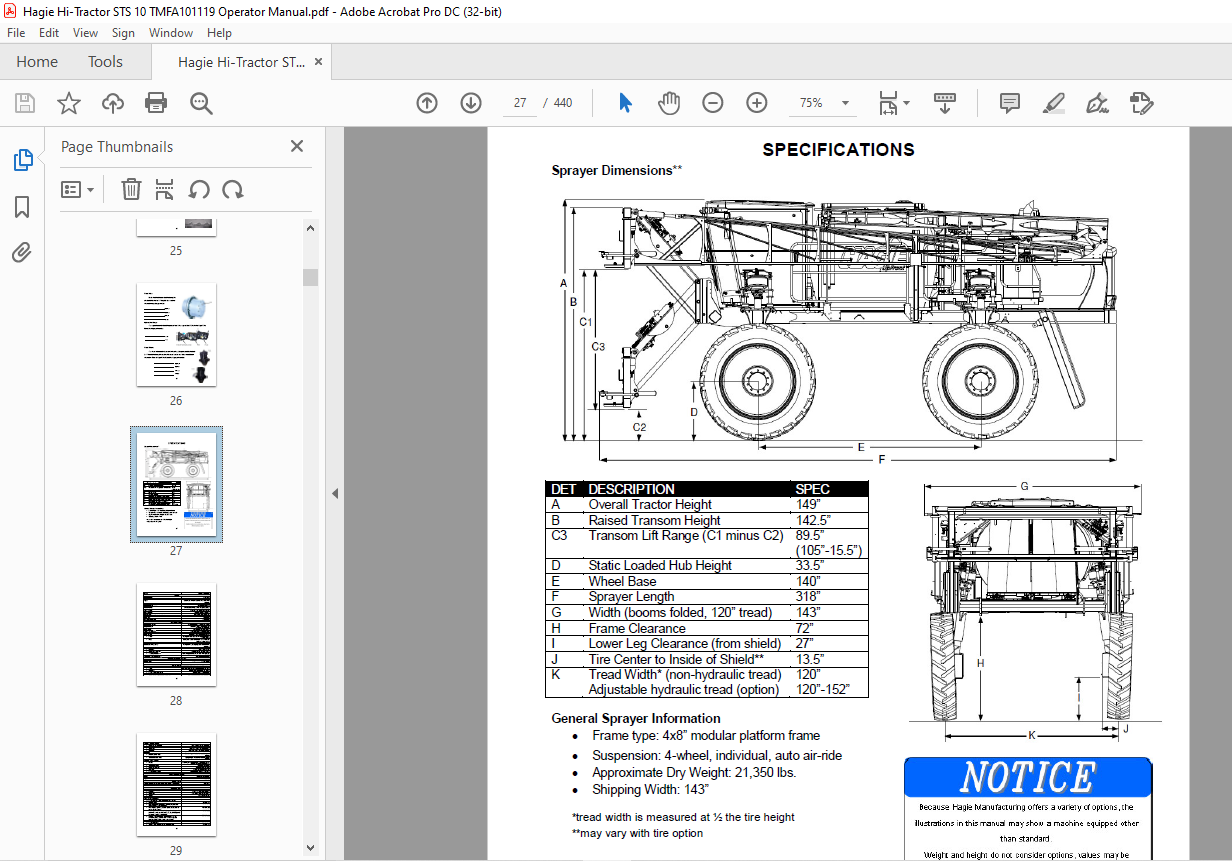This screenshot has width=1232, height=861.
Task: Open thumbnail options dropdown menu
Action: [x=77, y=189]
